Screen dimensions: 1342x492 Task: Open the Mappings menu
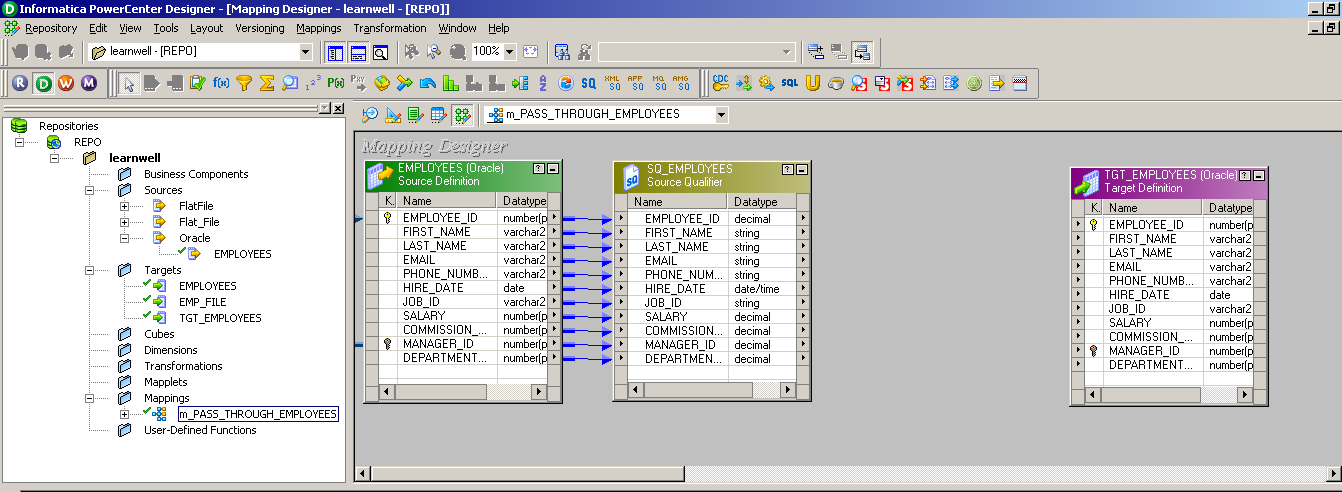pos(319,28)
